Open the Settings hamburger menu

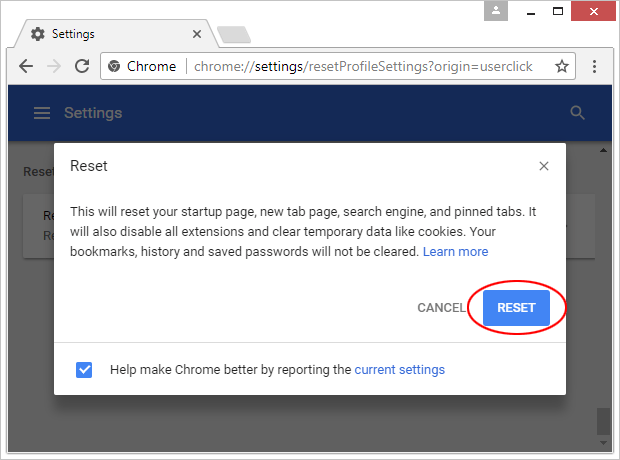click(x=42, y=113)
